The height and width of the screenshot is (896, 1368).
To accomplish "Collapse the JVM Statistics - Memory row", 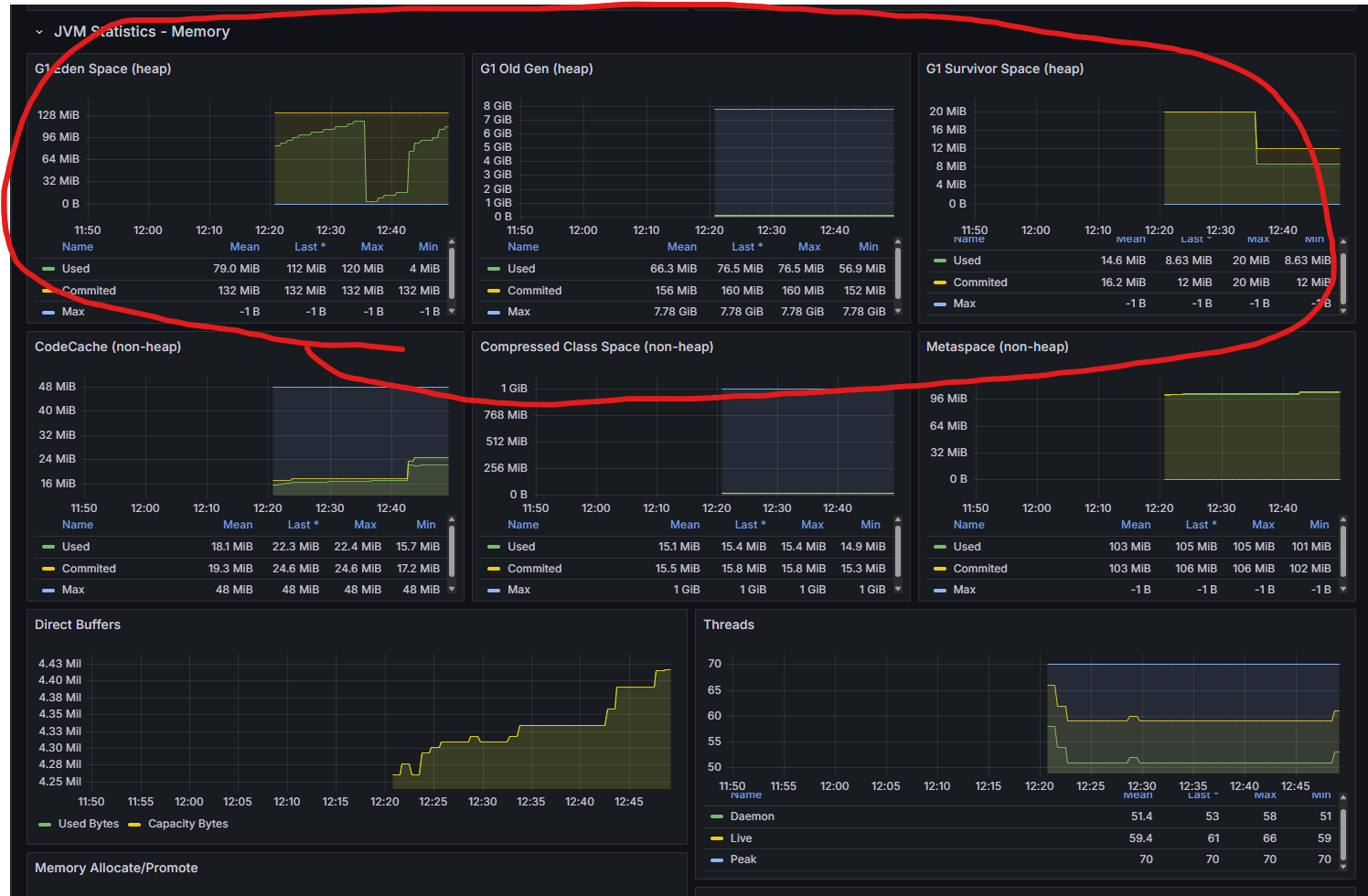I will (x=39, y=32).
